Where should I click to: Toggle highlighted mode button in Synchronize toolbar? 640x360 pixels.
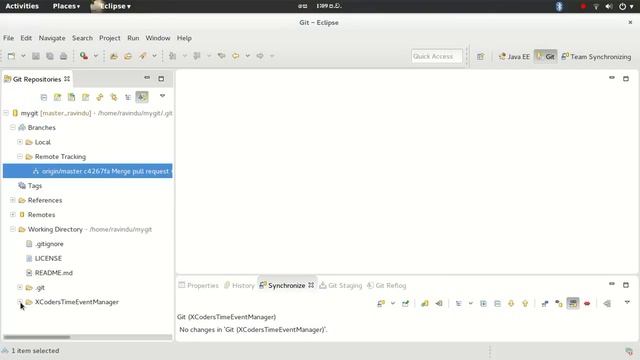pyautogui.click(x=573, y=303)
